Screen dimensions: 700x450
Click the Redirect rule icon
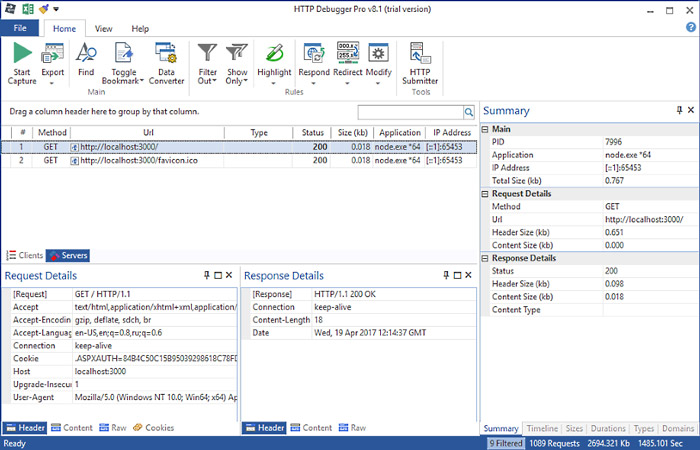[348, 53]
